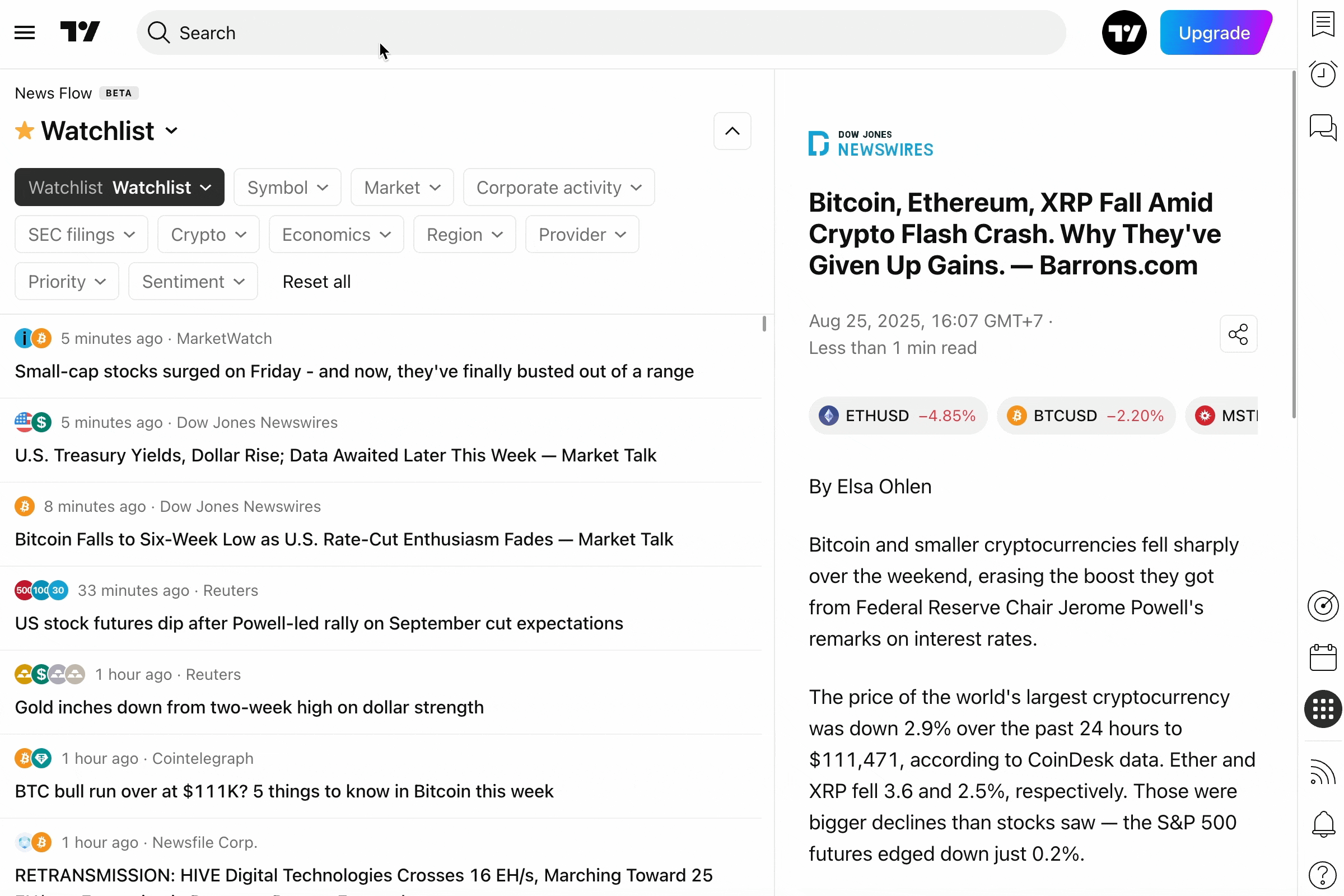Open the hamburger main menu
Viewport: 1344px width, 896px height.
point(25,32)
